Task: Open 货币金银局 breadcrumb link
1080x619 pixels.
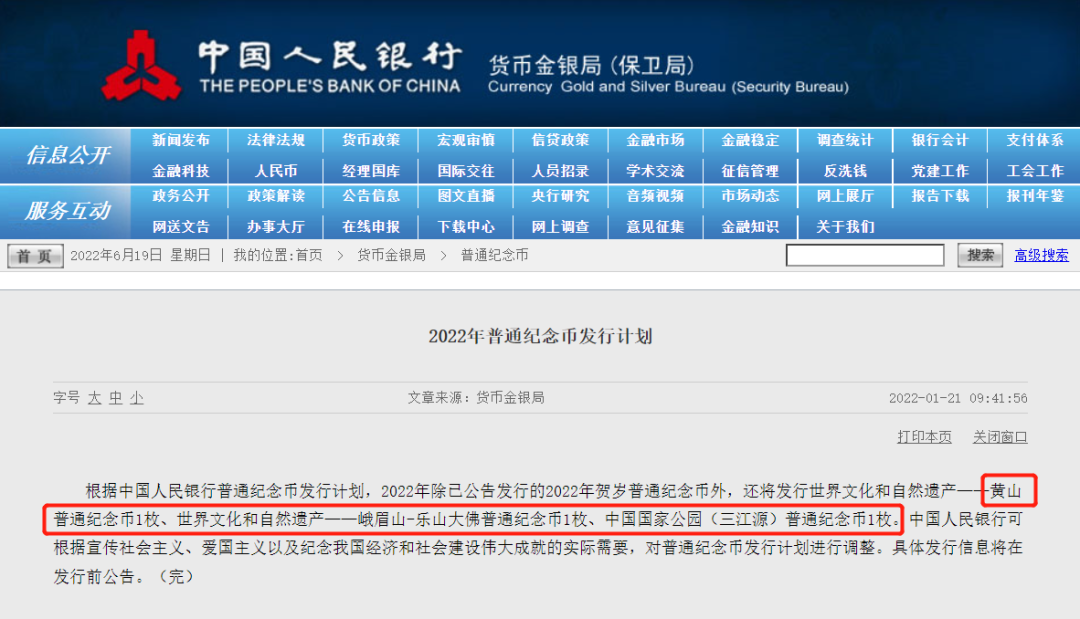Action: (391, 255)
